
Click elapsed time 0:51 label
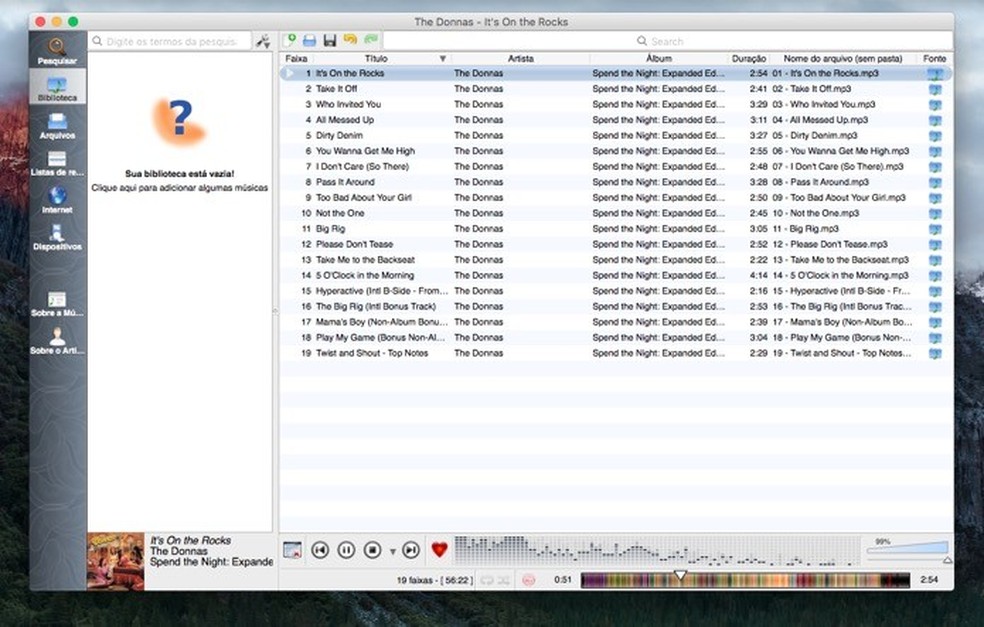(563, 580)
